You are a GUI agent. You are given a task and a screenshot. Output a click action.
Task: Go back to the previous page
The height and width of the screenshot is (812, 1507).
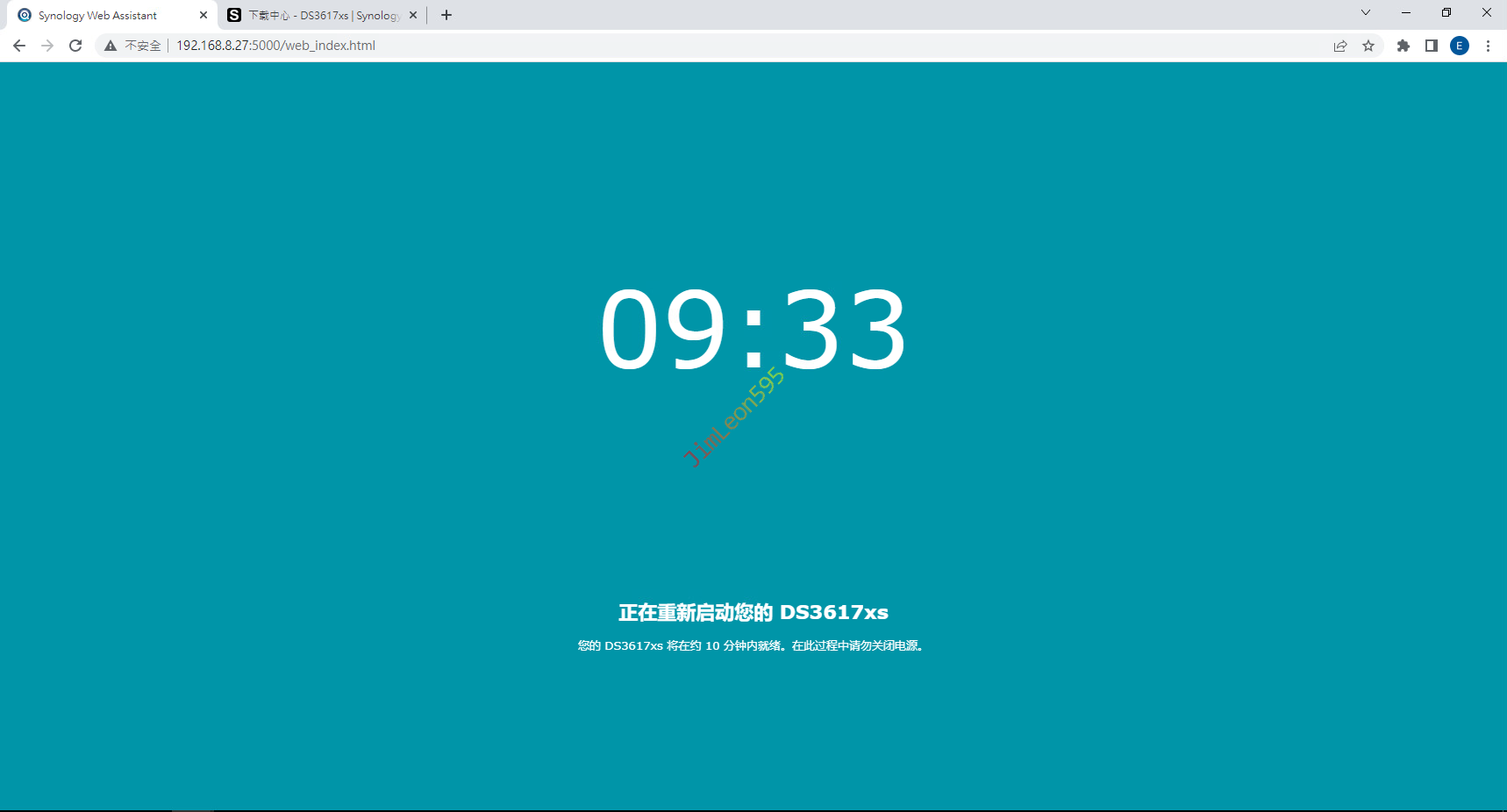[19, 46]
